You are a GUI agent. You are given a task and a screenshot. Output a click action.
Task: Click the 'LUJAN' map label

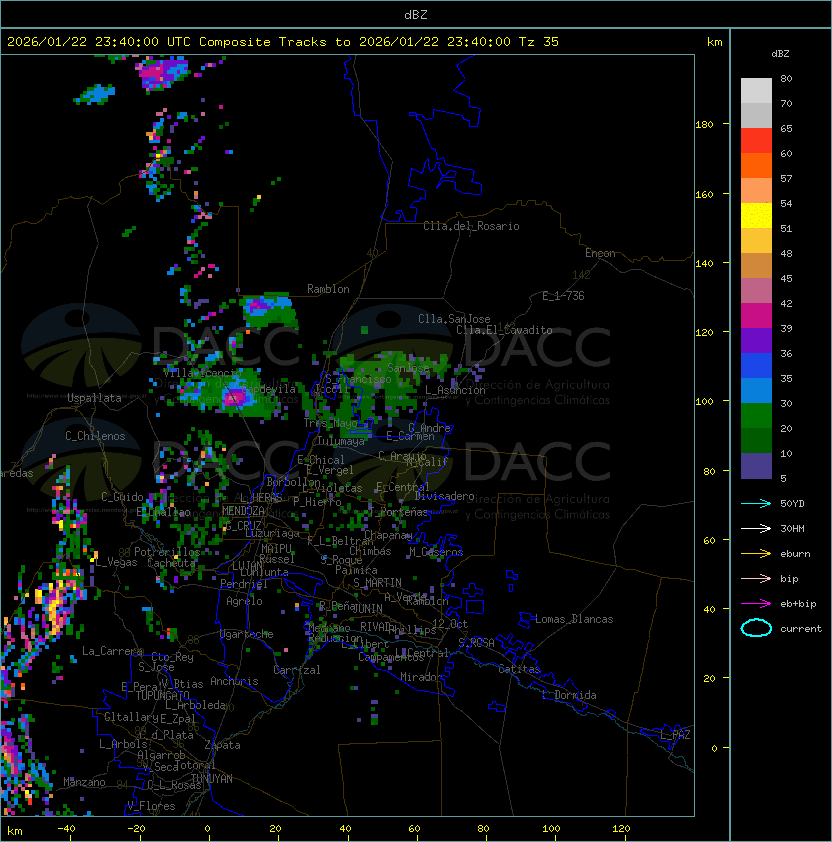247,566
